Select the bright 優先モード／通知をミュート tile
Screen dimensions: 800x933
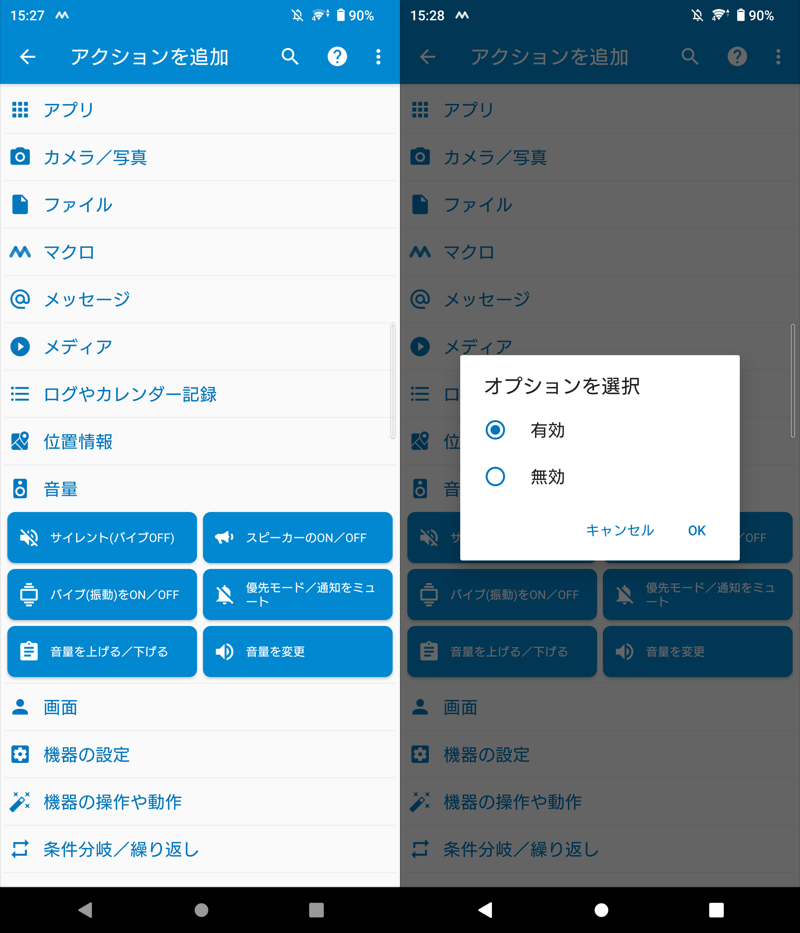pos(297,595)
